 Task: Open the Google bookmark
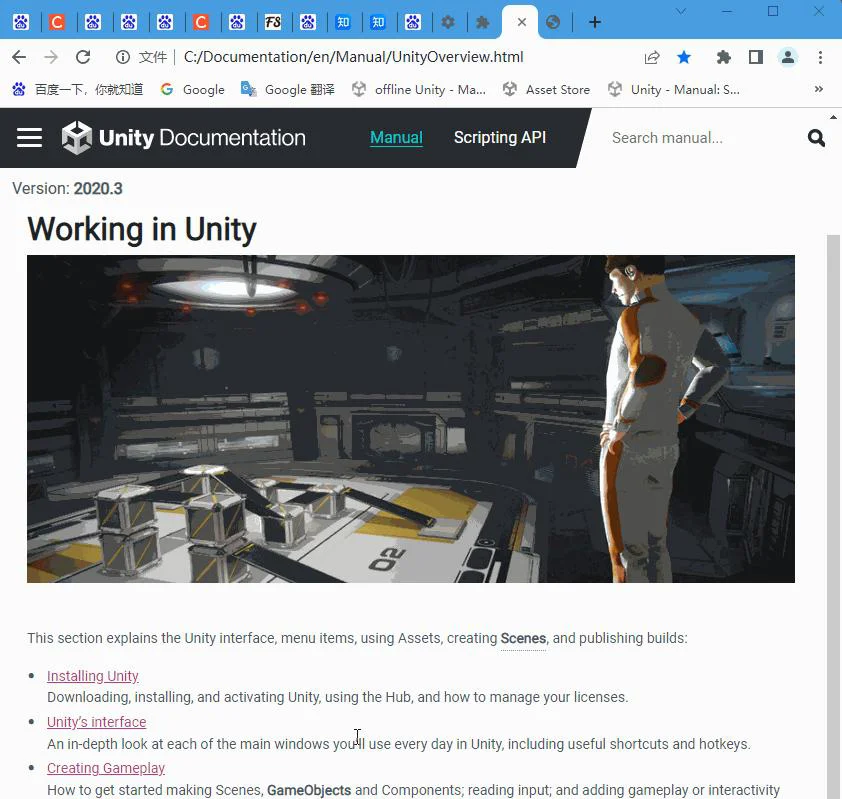[x=192, y=89]
